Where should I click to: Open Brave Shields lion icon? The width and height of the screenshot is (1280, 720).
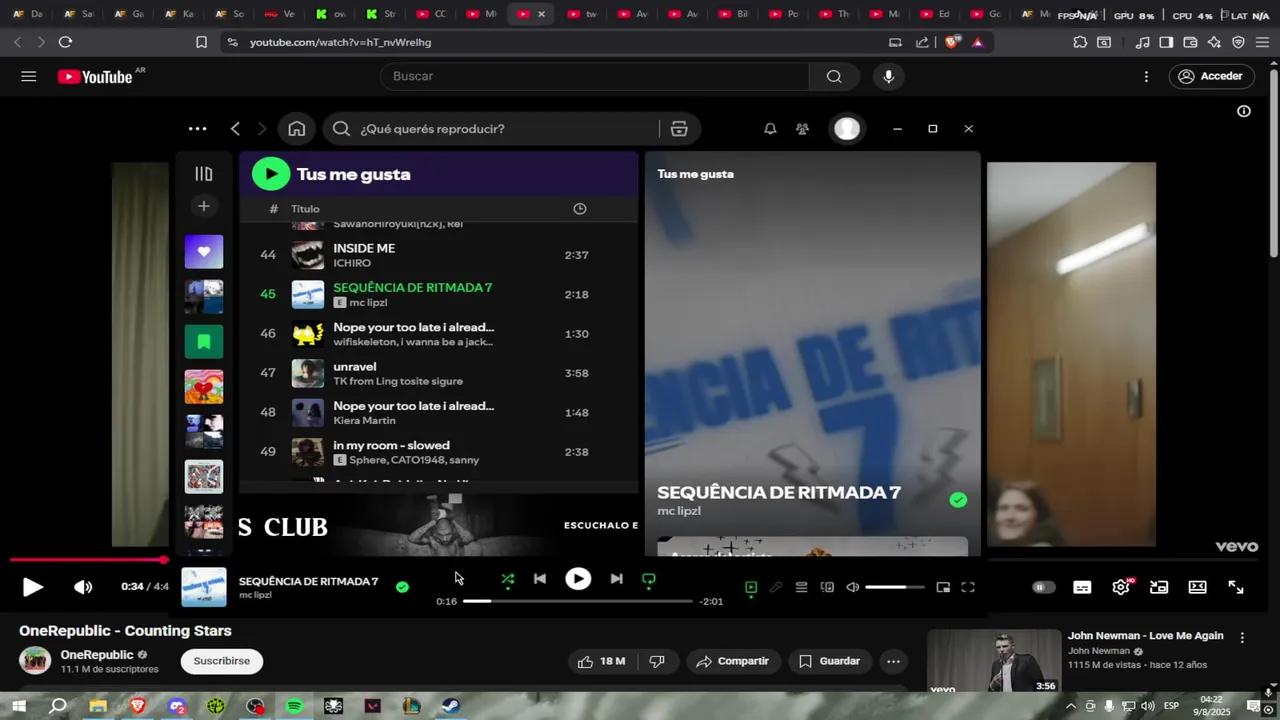[952, 42]
